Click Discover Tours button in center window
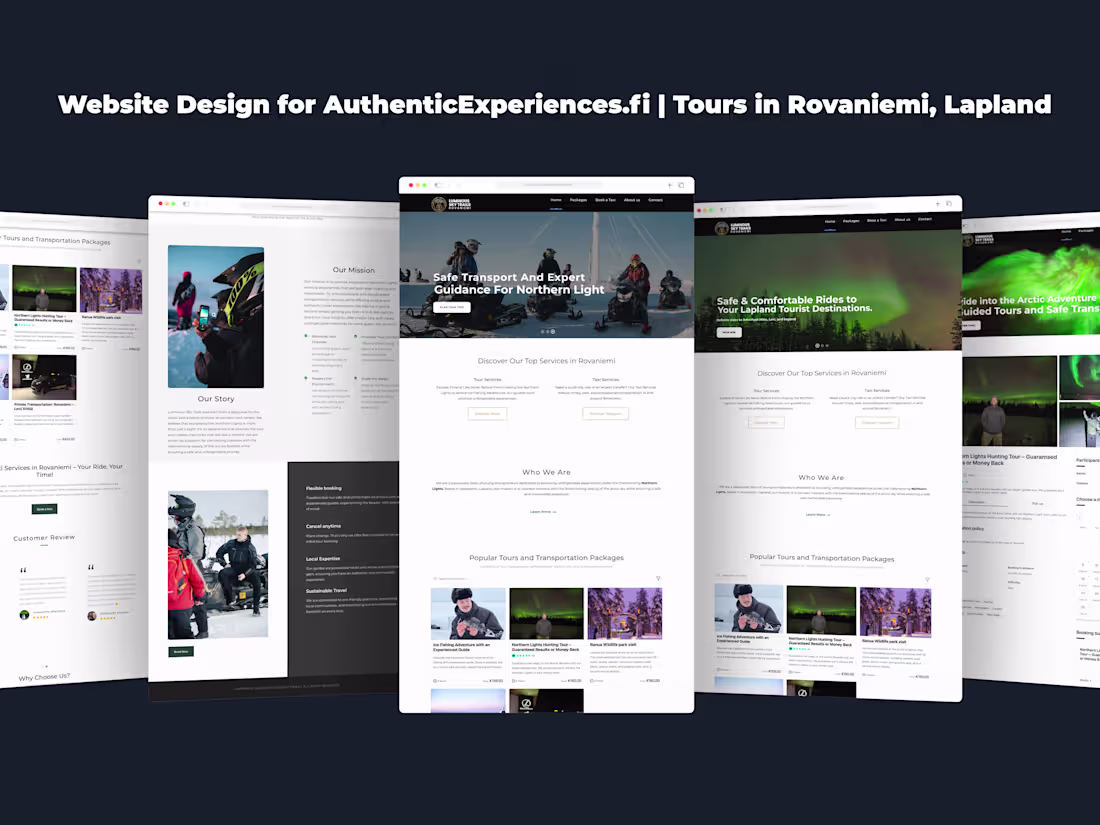 [488, 413]
